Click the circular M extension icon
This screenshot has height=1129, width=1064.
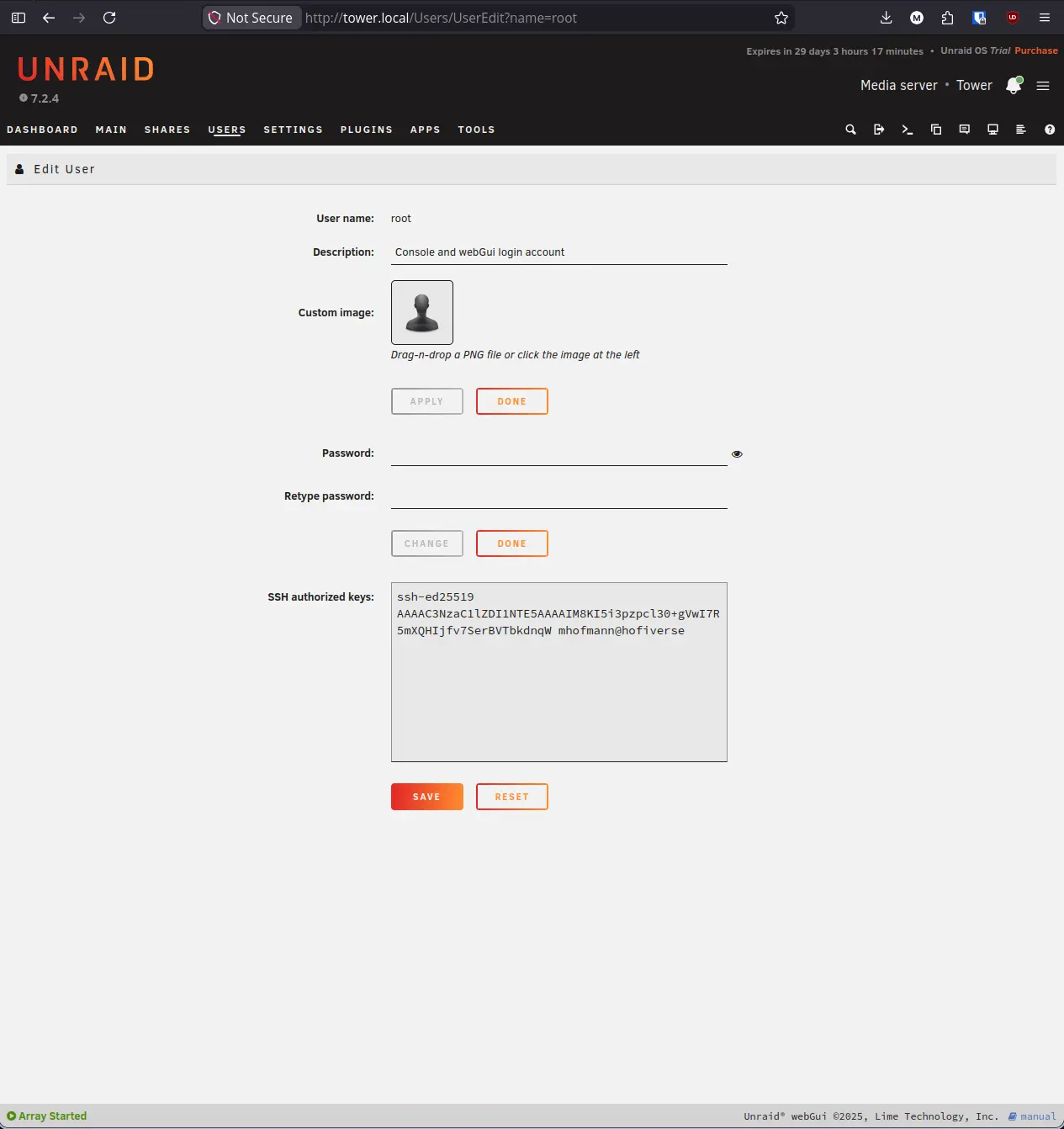[x=917, y=18]
